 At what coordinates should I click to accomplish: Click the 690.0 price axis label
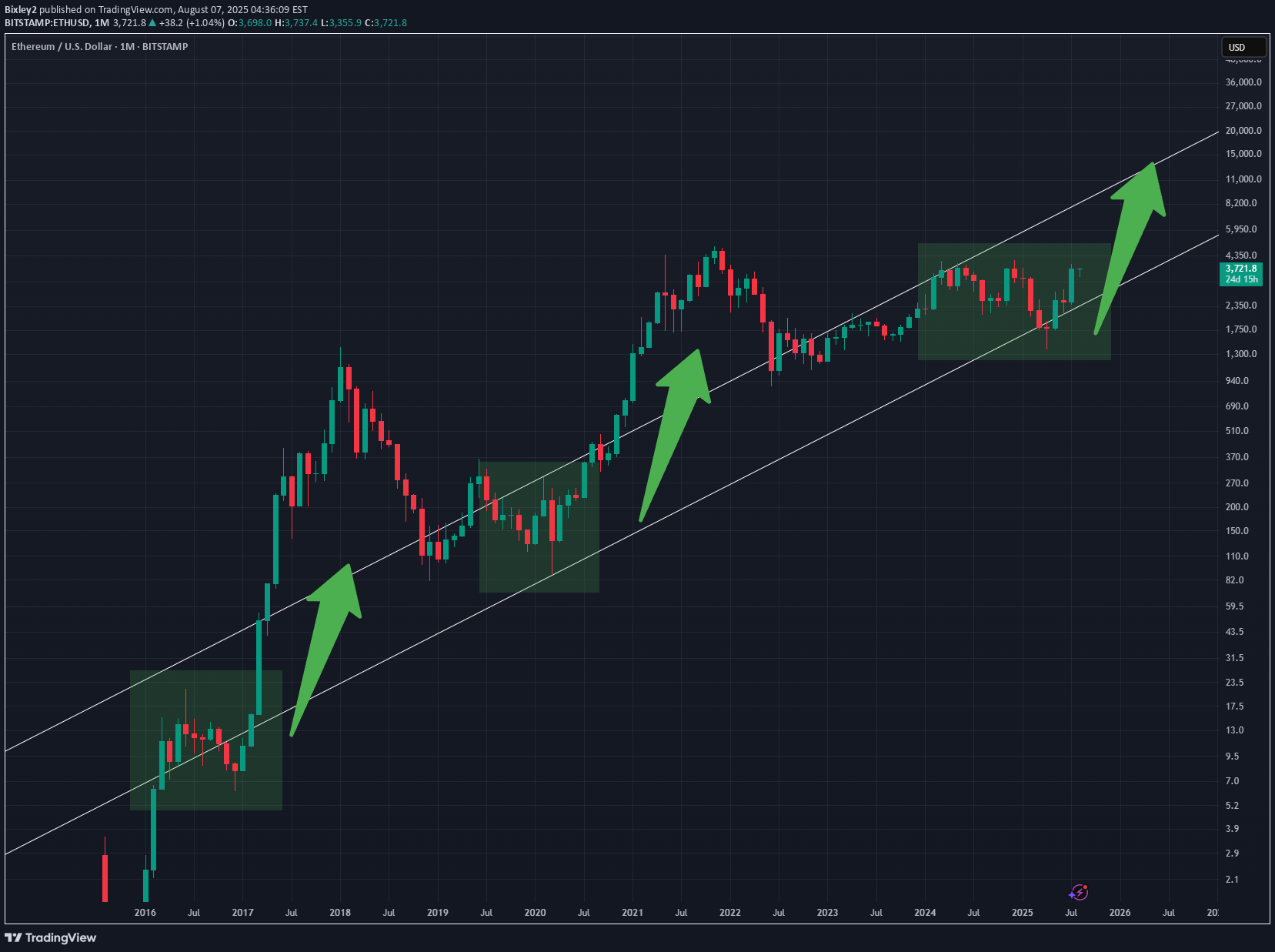pyautogui.click(x=1237, y=406)
